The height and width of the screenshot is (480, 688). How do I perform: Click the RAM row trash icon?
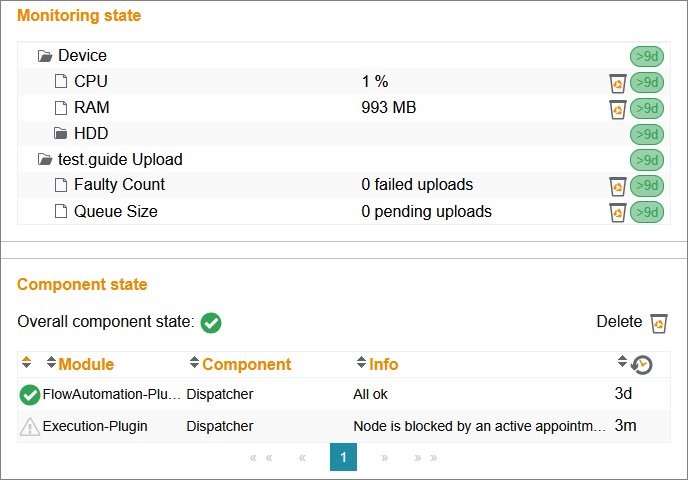[617, 109]
